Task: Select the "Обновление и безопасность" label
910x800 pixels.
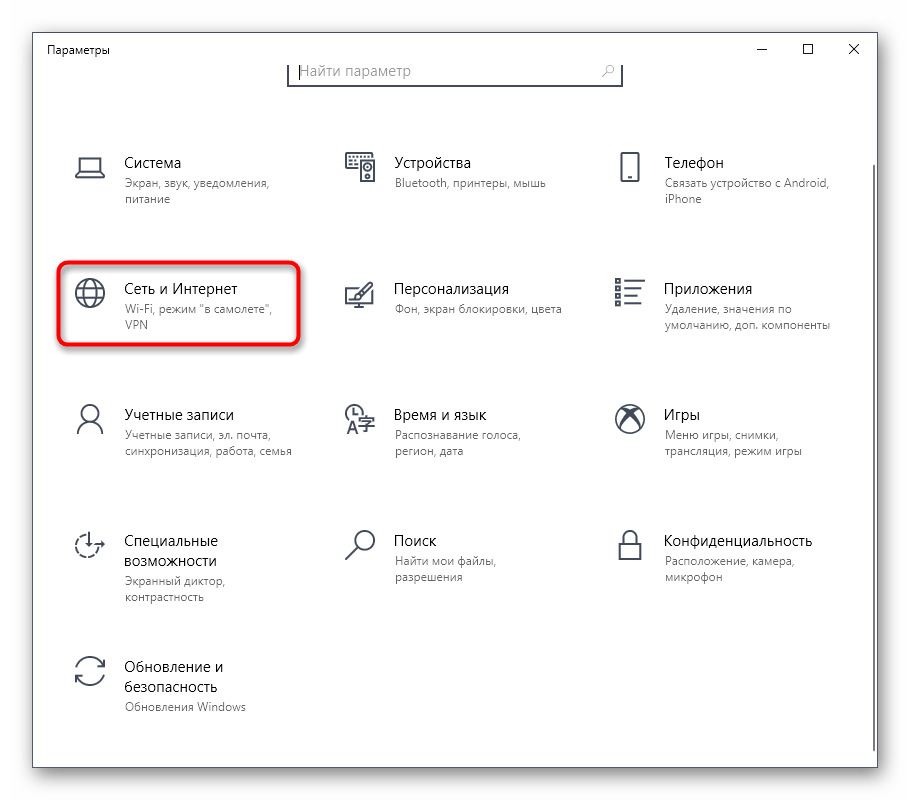Action: (172, 677)
